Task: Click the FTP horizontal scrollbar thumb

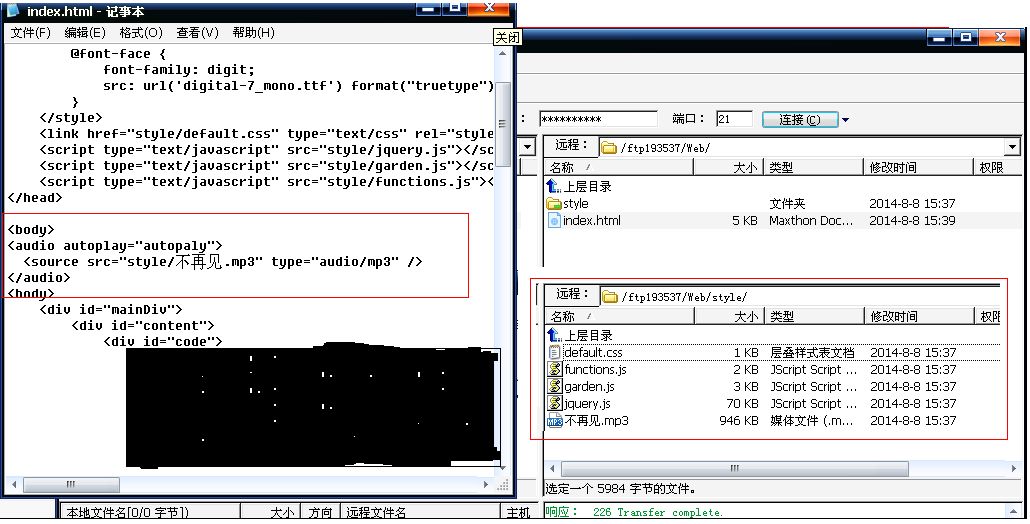Action: click(734, 468)
